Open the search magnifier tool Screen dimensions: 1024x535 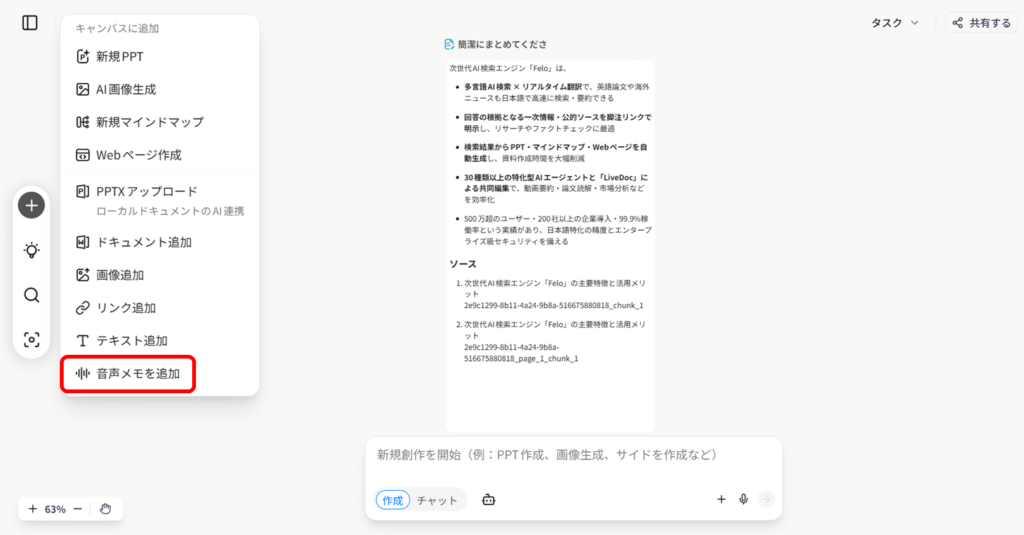point(32,295)
